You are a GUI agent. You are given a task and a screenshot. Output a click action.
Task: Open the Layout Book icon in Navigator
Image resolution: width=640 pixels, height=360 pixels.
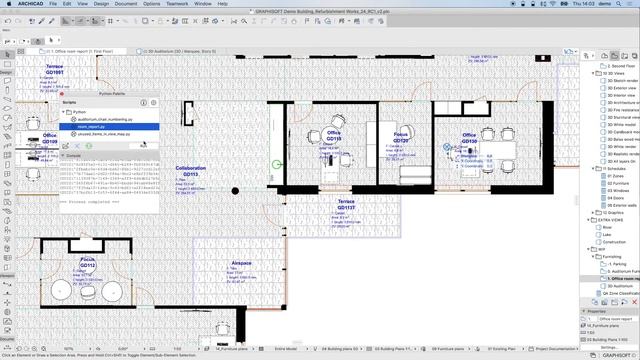tap(624, 56)
